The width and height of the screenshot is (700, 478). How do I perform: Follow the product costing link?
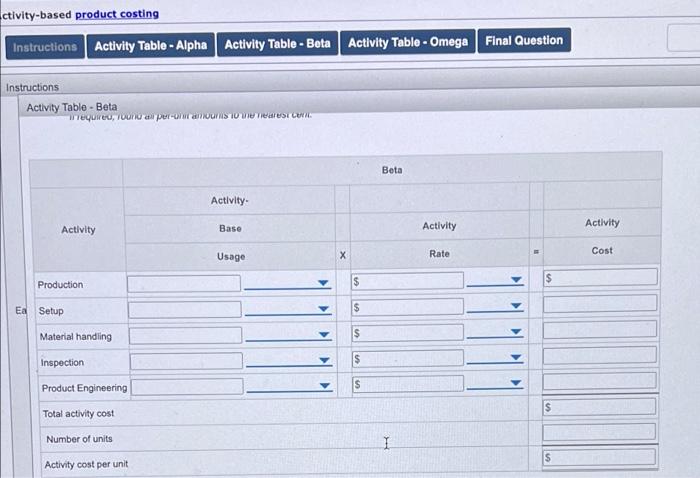coord(117,14)
